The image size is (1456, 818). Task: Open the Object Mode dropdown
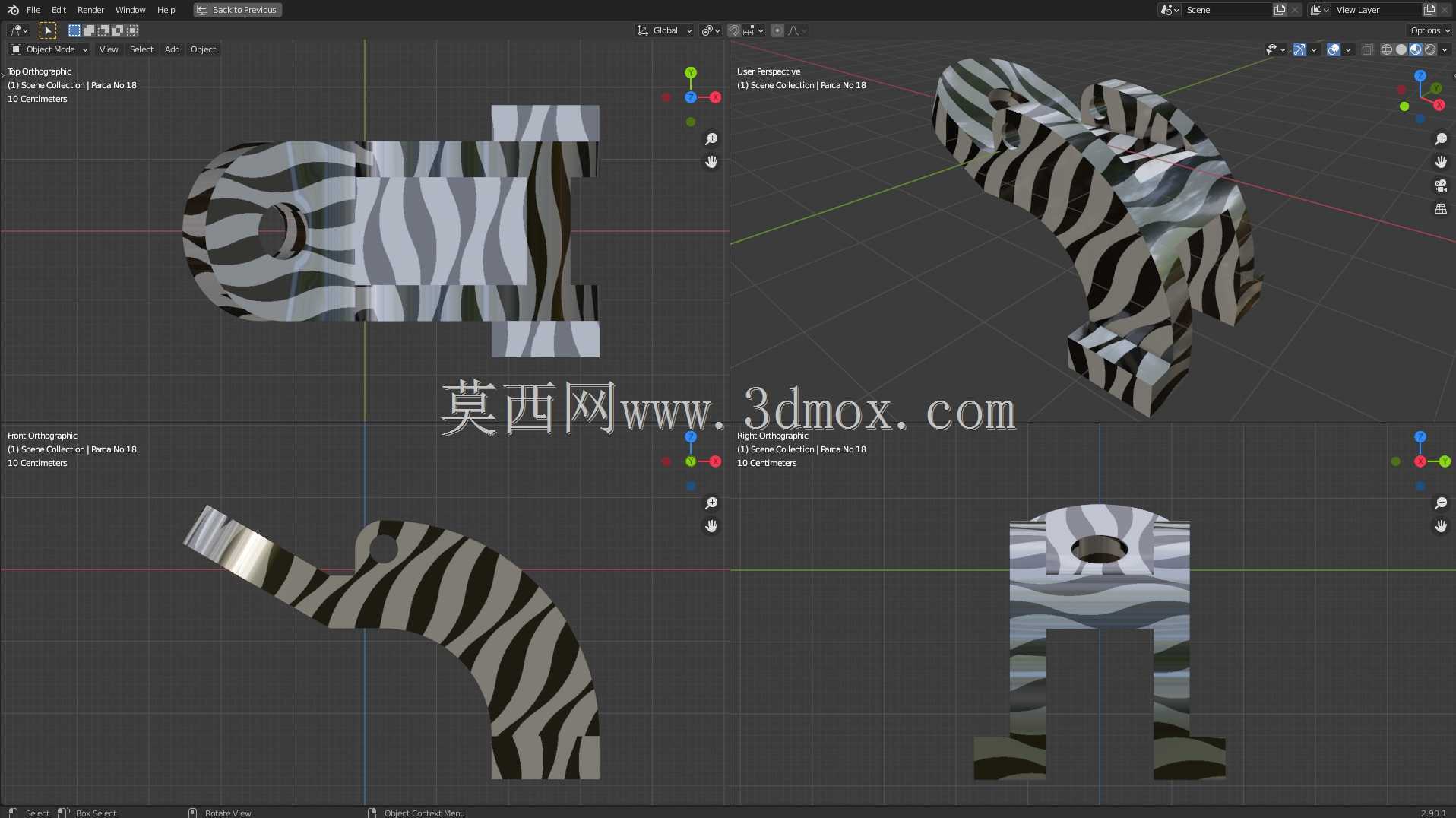(49, 49)
